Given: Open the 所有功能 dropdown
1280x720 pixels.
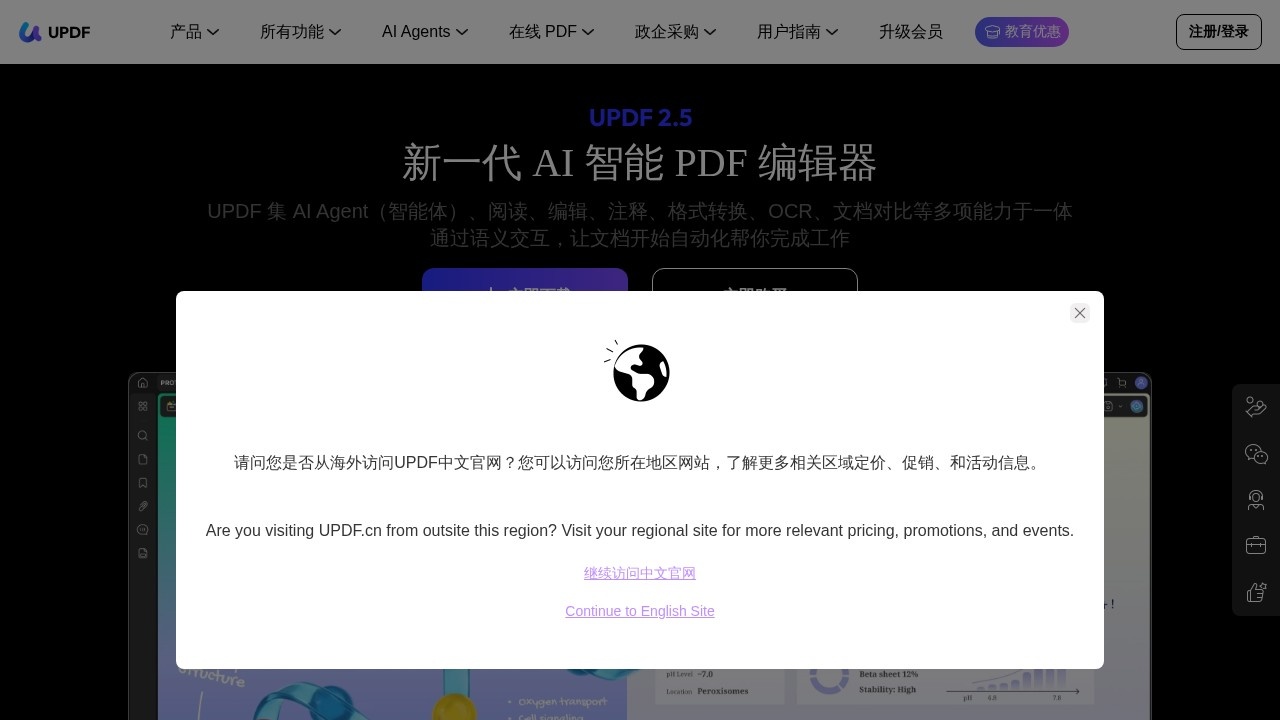Looking at the screenshot, I should coord(301,32).
